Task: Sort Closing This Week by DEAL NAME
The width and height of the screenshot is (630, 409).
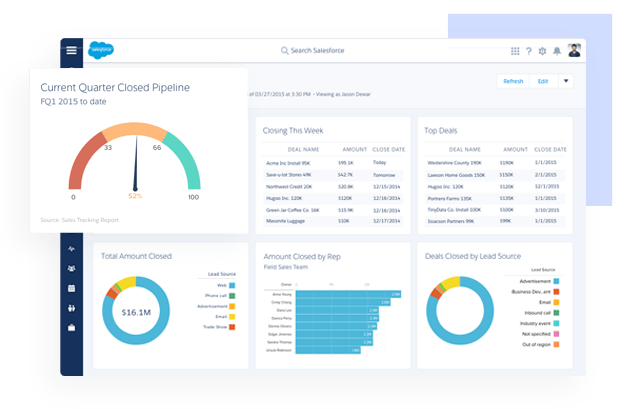Action: (303, 149)
